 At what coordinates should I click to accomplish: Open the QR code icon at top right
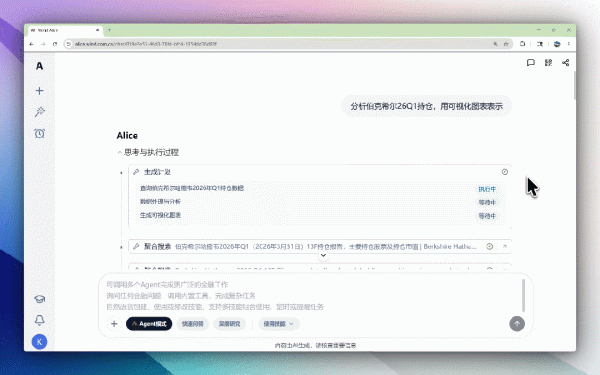pyautogui.click(x=548, y=62)
